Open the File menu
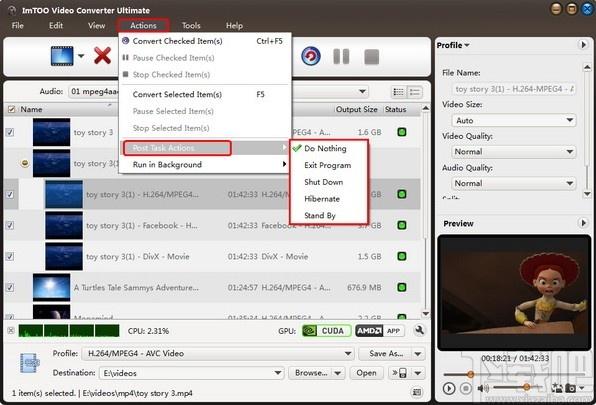 tap(17, 25)
